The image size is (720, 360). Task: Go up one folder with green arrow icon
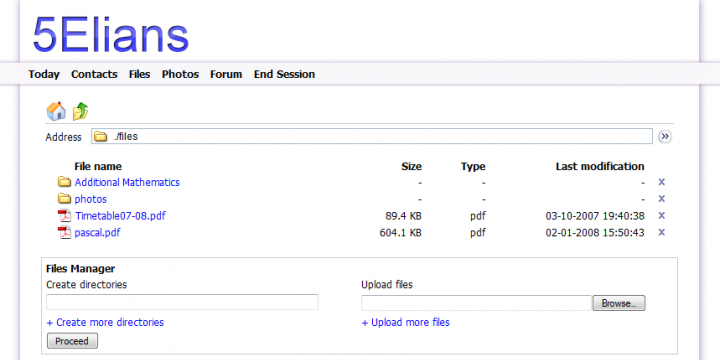tap(80, 112)
